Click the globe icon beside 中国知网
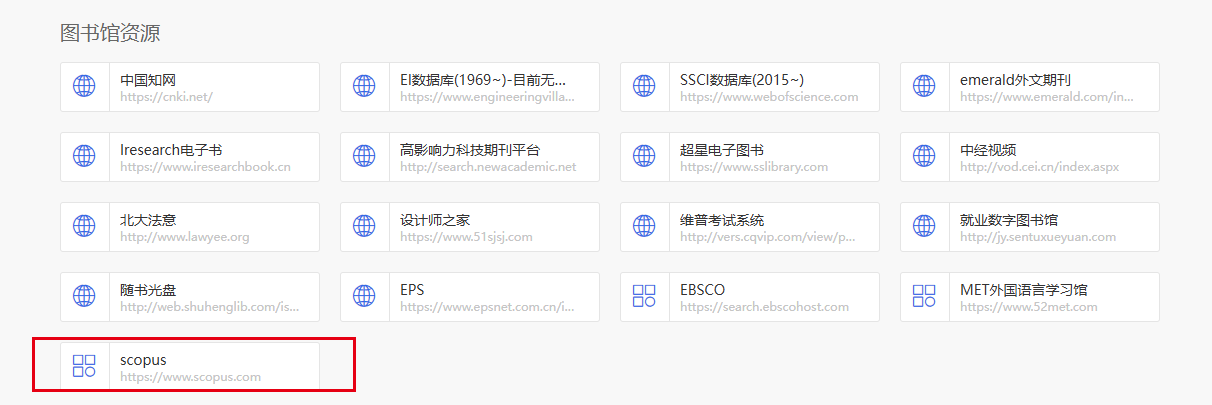The width and height of the screenshot is (1212, 405). pos(84,87)
